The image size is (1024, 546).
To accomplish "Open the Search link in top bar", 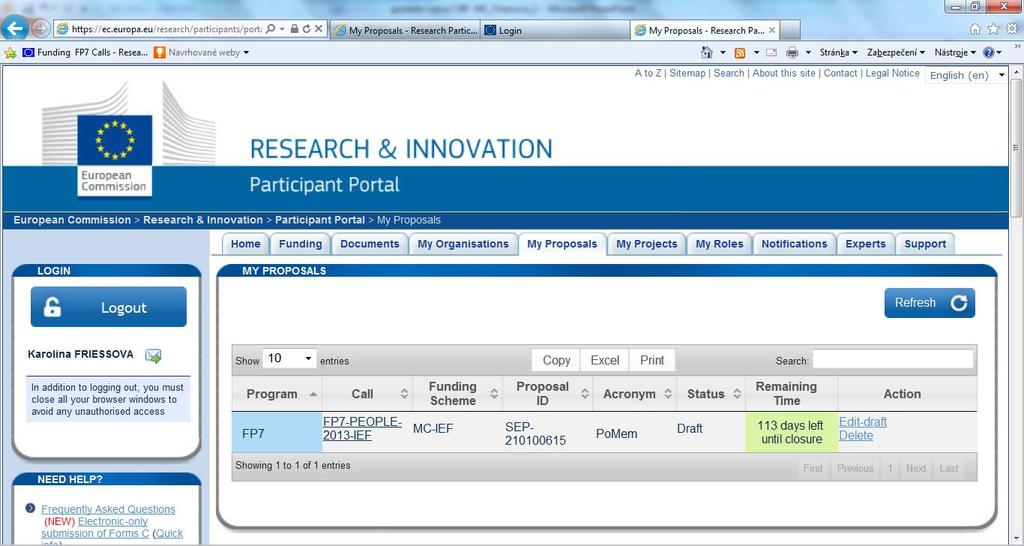I will 729,73.
